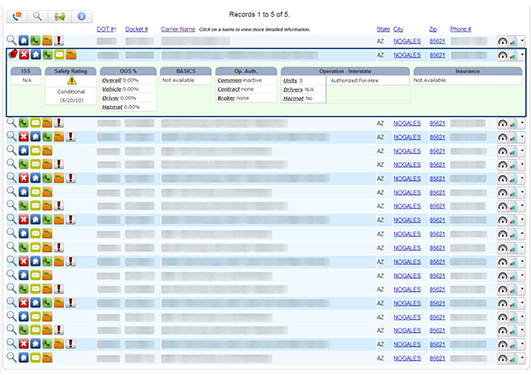531x375 pixels.
Task: Click the exclamation icon in the row right below details panel
Action: (x=59, y=123)
